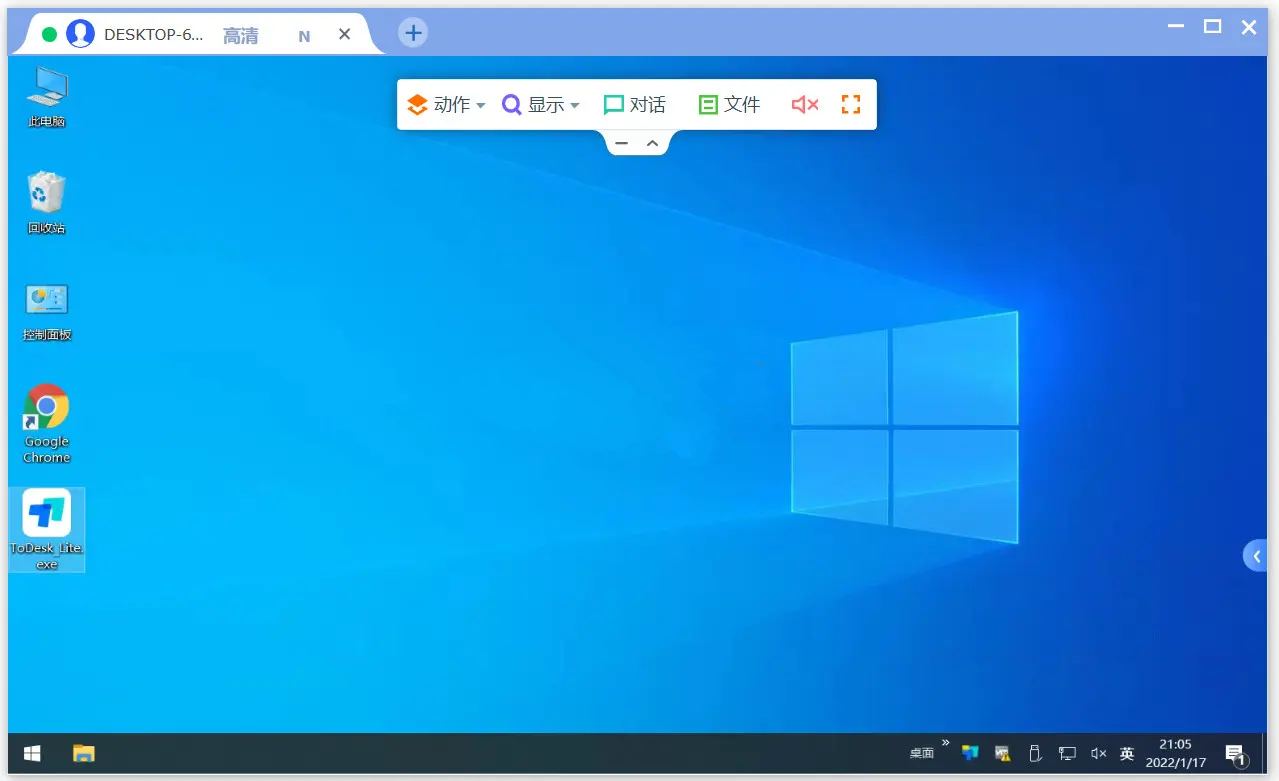Click the user avatar on the session tab

[79, 32]
